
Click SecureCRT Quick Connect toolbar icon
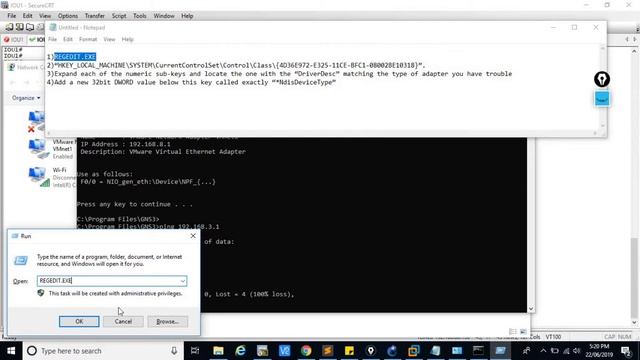19,27
